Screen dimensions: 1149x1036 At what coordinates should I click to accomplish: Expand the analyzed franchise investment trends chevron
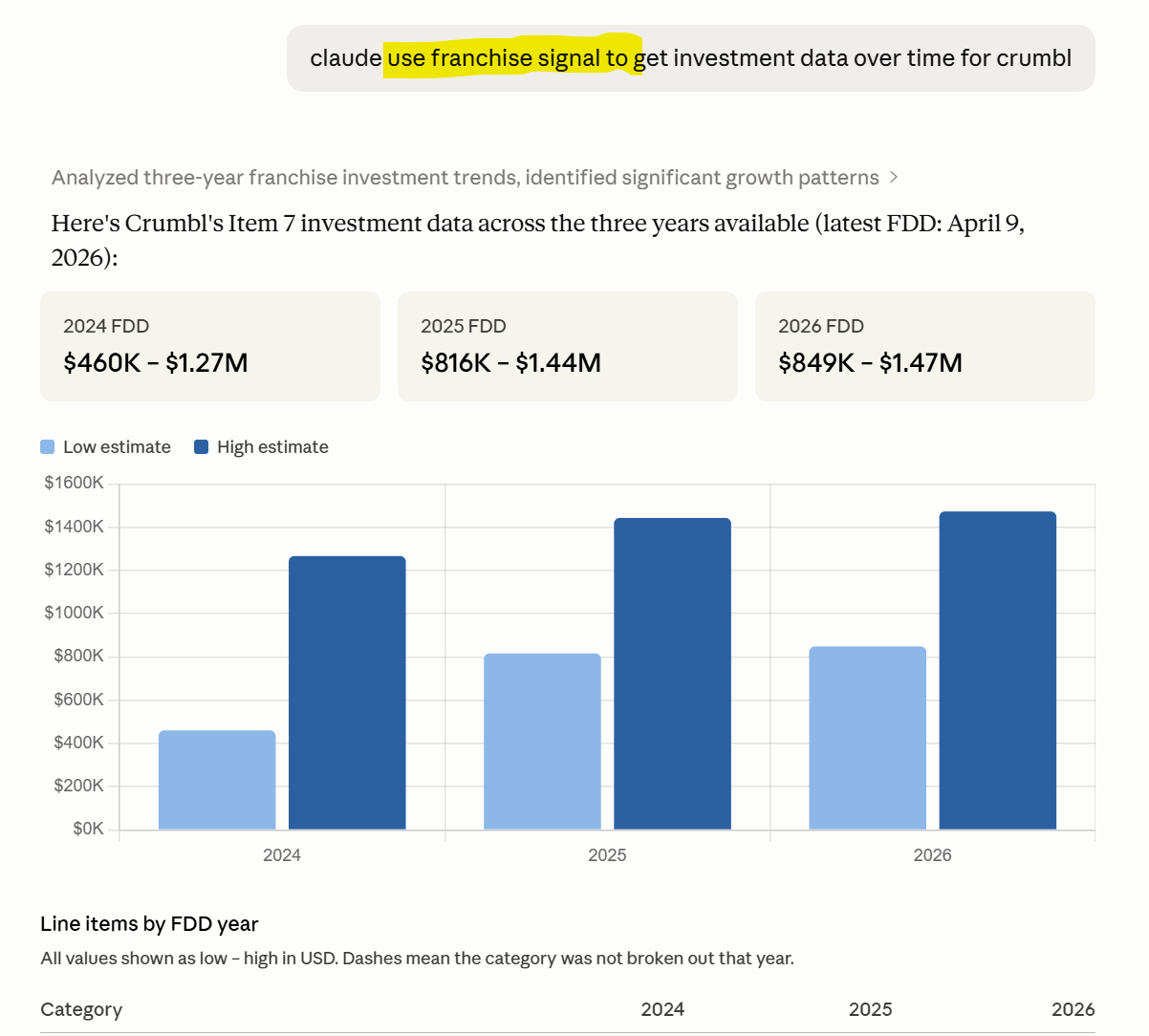[x=894, y=178]
